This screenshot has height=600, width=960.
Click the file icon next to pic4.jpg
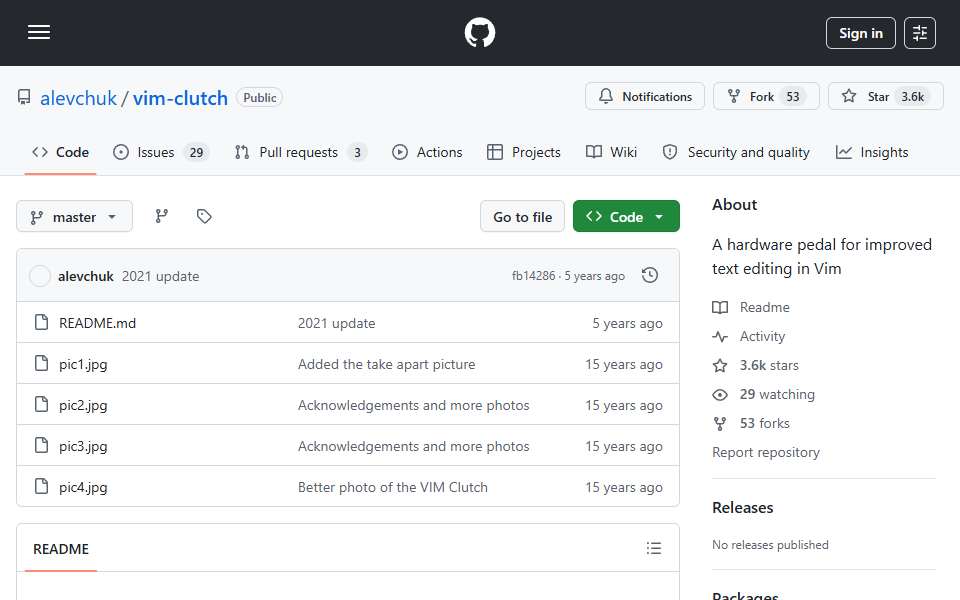(41, 486)
